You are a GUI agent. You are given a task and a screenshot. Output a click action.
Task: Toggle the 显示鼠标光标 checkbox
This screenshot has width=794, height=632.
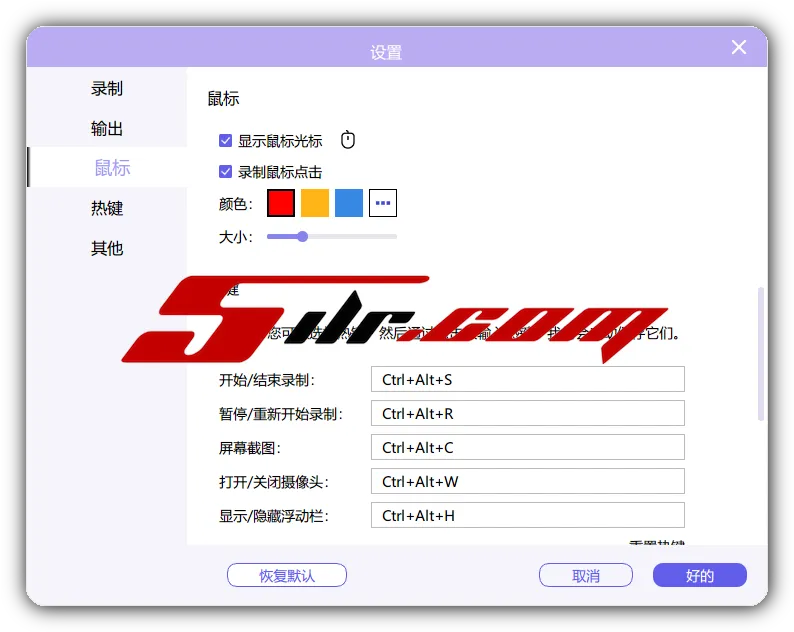tap(225, 140)
